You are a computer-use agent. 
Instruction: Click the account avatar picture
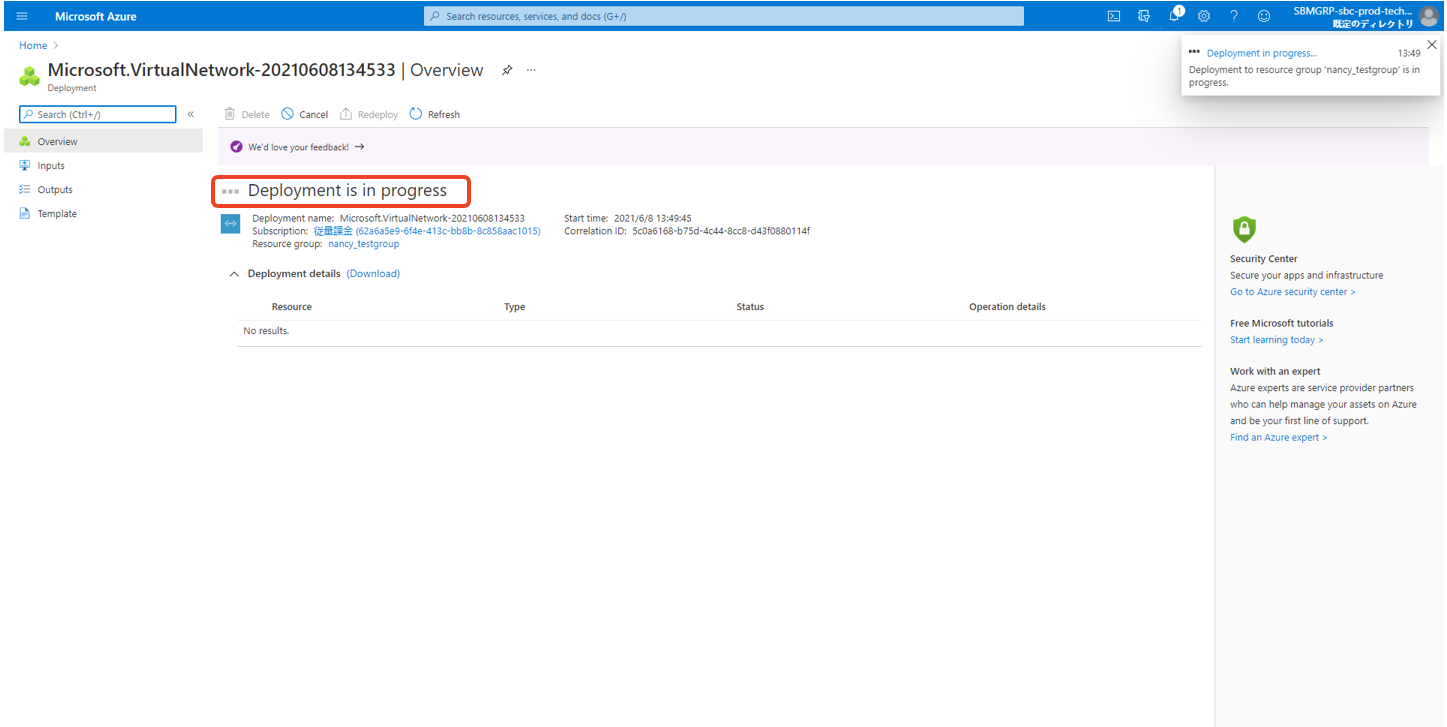click(1430, 16)
